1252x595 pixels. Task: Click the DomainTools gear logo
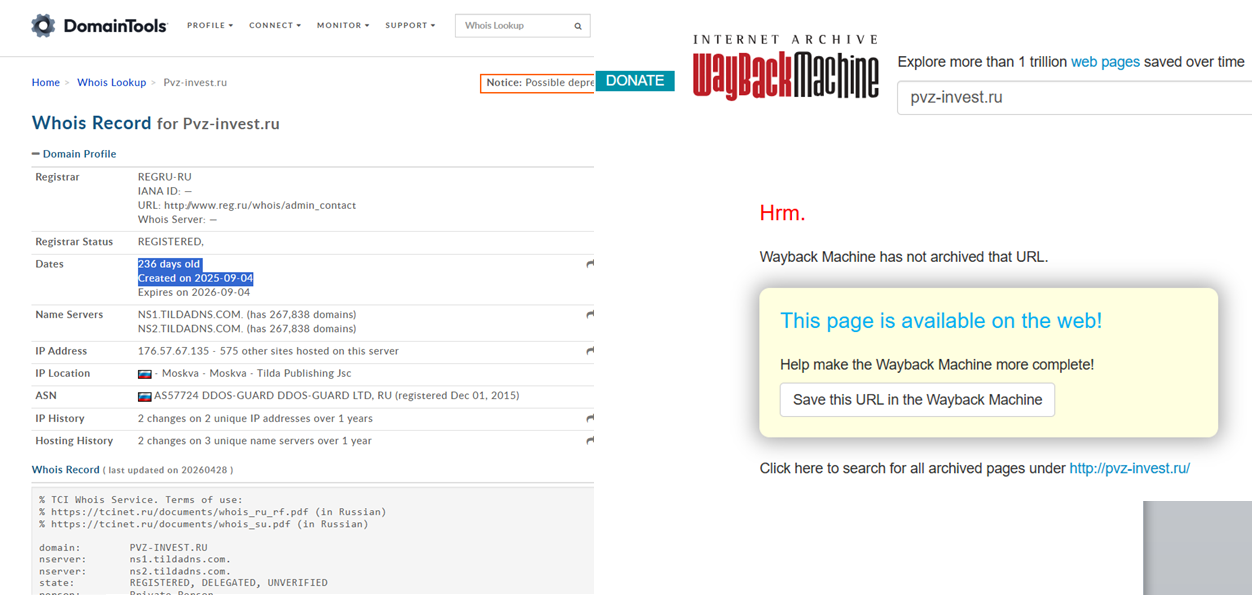point(43,25)
